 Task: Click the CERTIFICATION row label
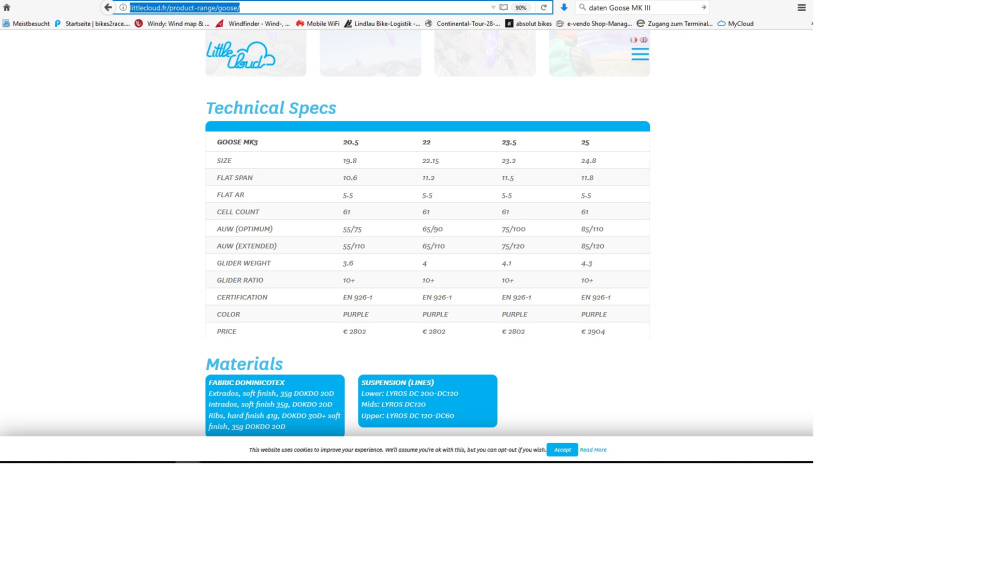pyautogui.click(x=242, y=297)
